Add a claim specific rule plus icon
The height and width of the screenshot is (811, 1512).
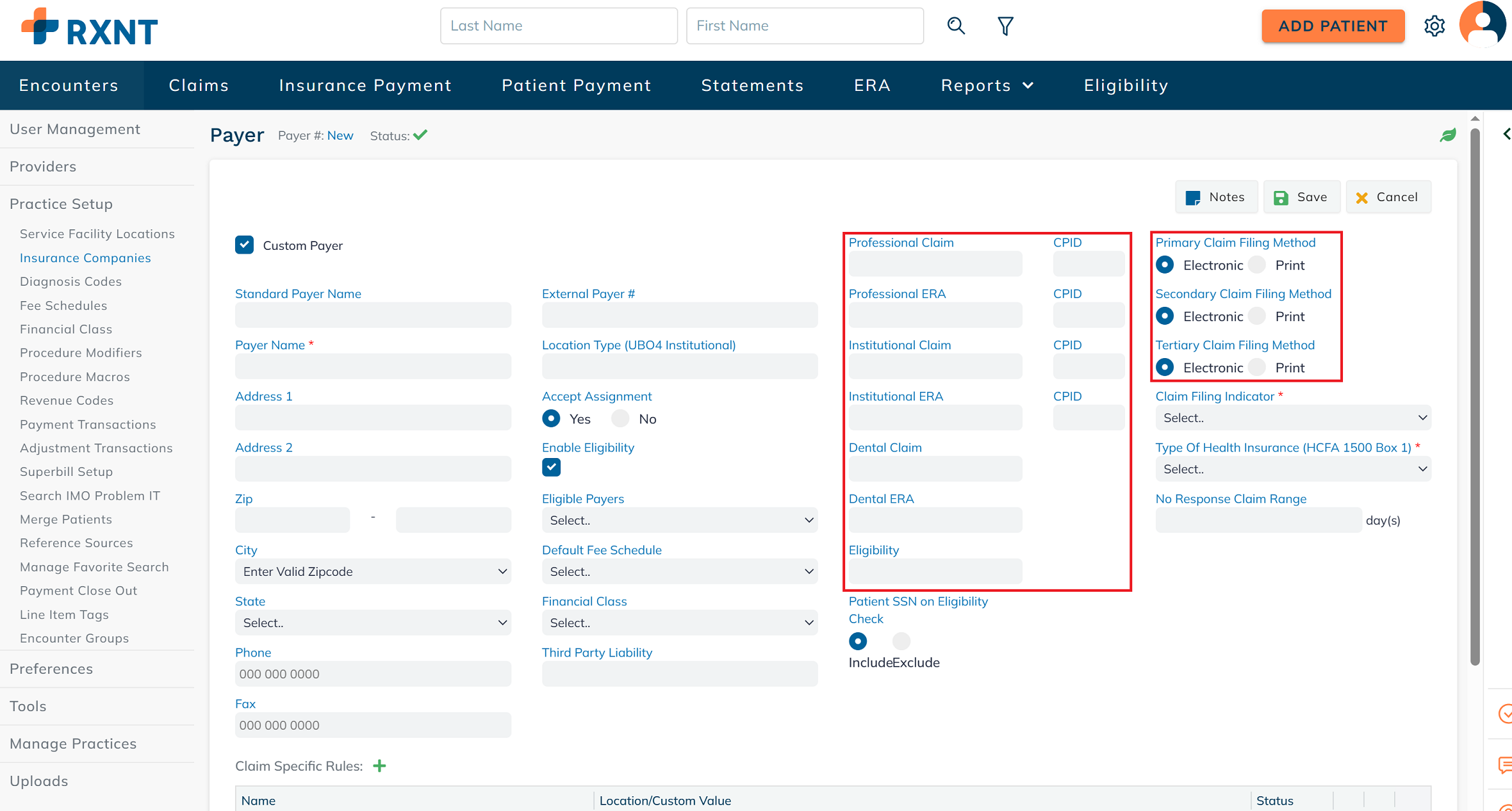coord(379,766)
